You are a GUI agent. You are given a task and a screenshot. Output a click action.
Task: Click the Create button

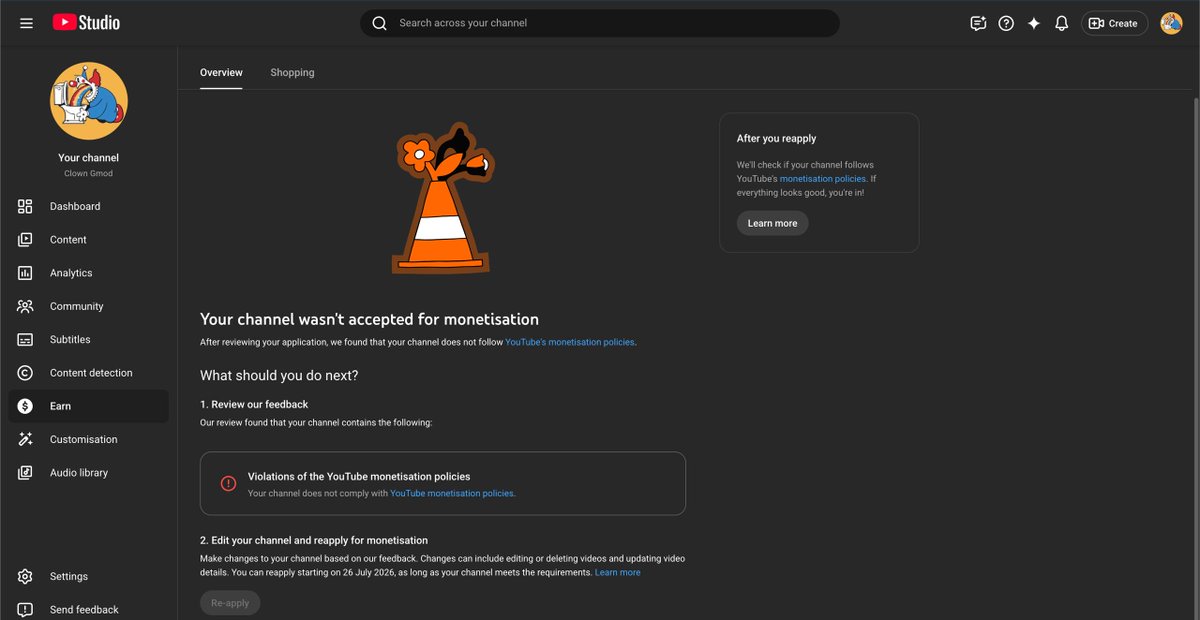pos(1114,23)
